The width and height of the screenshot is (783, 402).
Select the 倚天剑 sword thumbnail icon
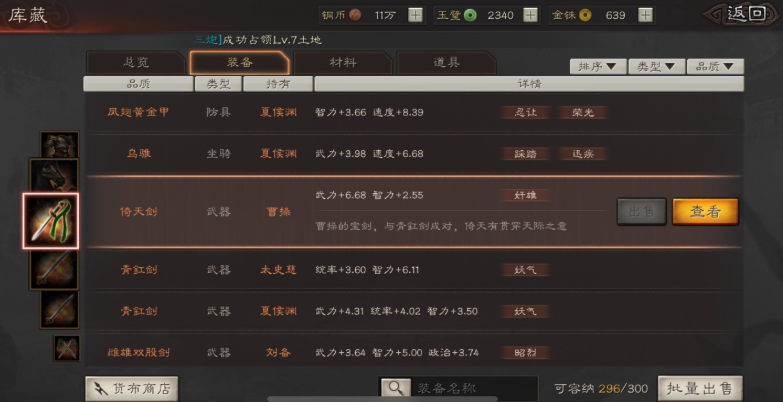50,221
